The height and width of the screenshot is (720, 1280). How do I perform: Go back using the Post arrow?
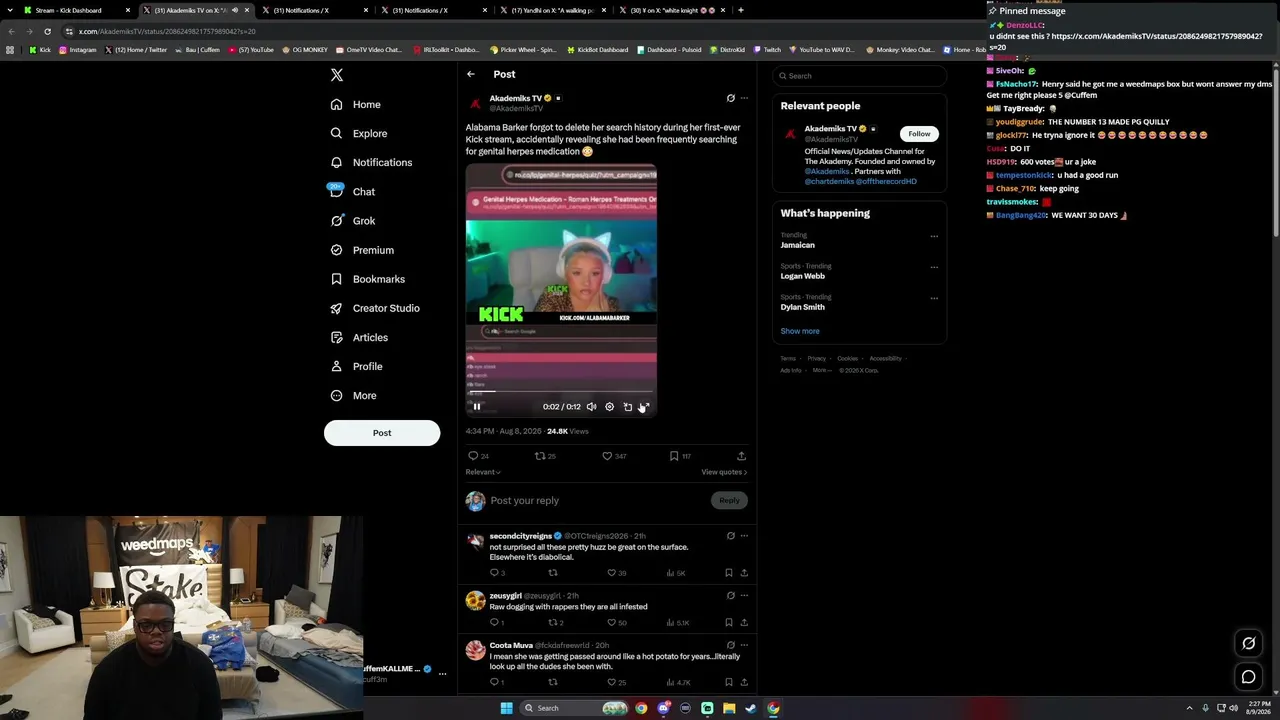(471, 74)
